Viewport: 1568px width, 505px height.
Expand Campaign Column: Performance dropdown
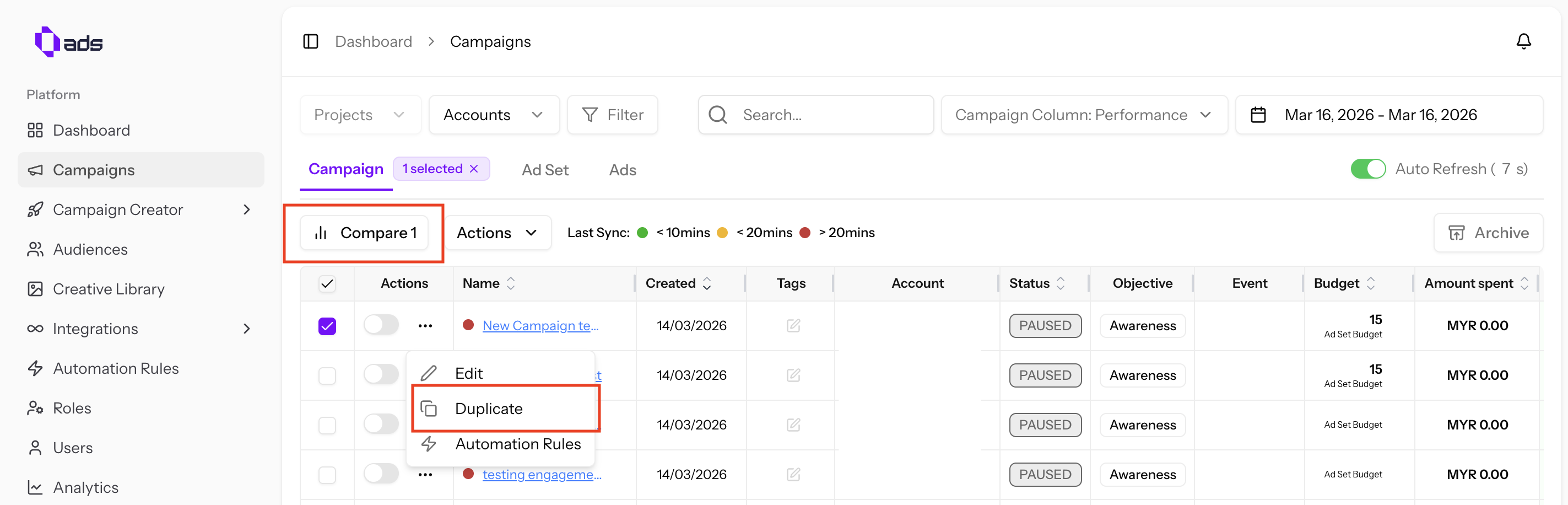pos(1083,115)
